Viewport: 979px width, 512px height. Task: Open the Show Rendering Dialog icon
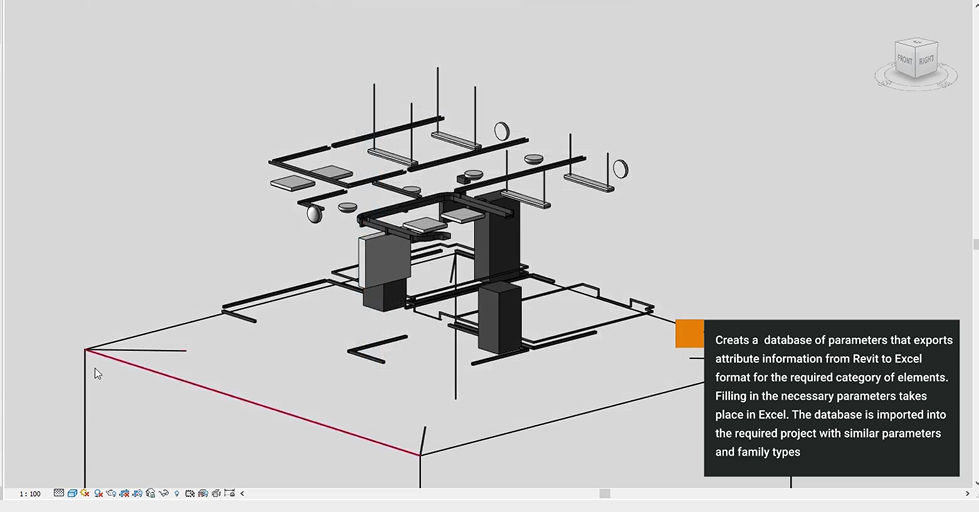coord(111,493)
